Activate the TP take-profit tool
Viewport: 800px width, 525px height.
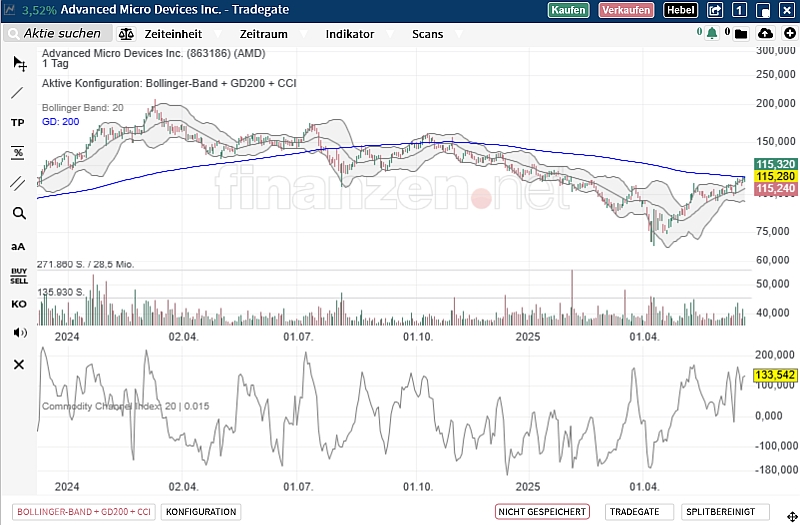tap(18, 122)
